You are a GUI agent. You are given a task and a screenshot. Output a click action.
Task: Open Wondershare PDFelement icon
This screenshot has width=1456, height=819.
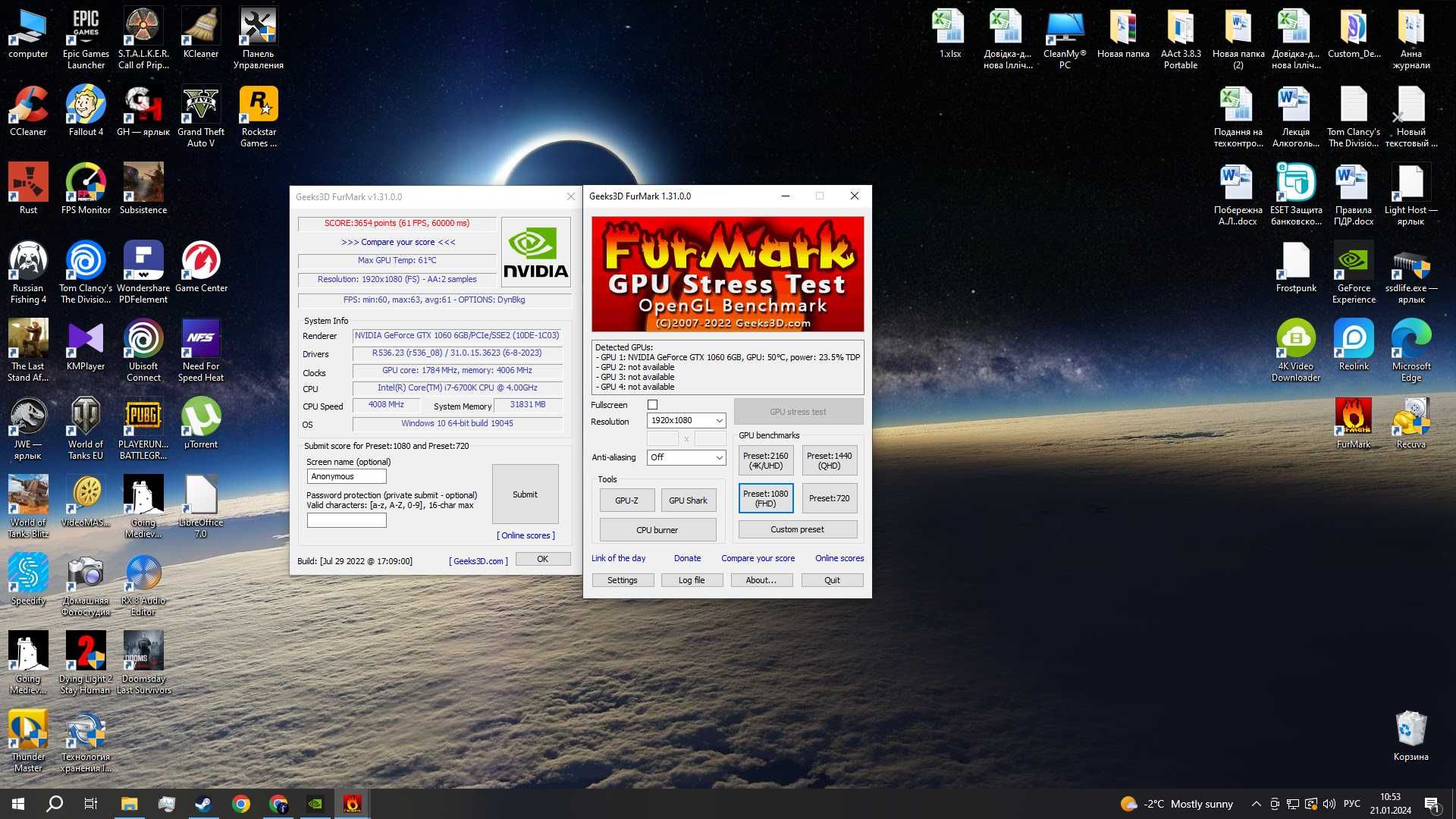coord(143,272)
